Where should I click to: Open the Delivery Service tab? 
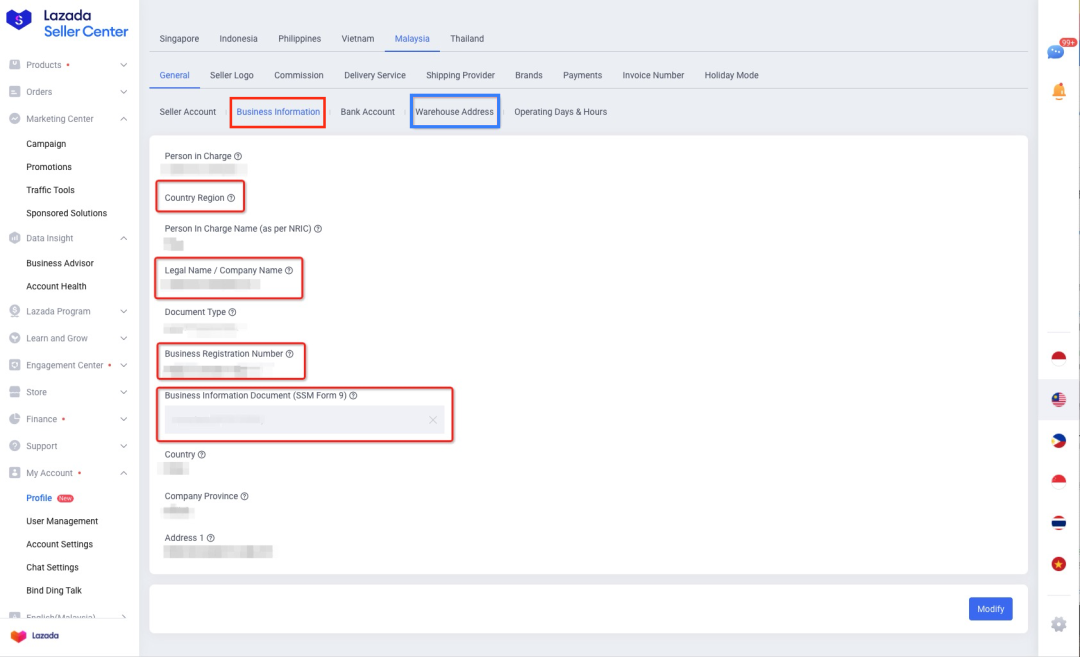pos(375,75)
